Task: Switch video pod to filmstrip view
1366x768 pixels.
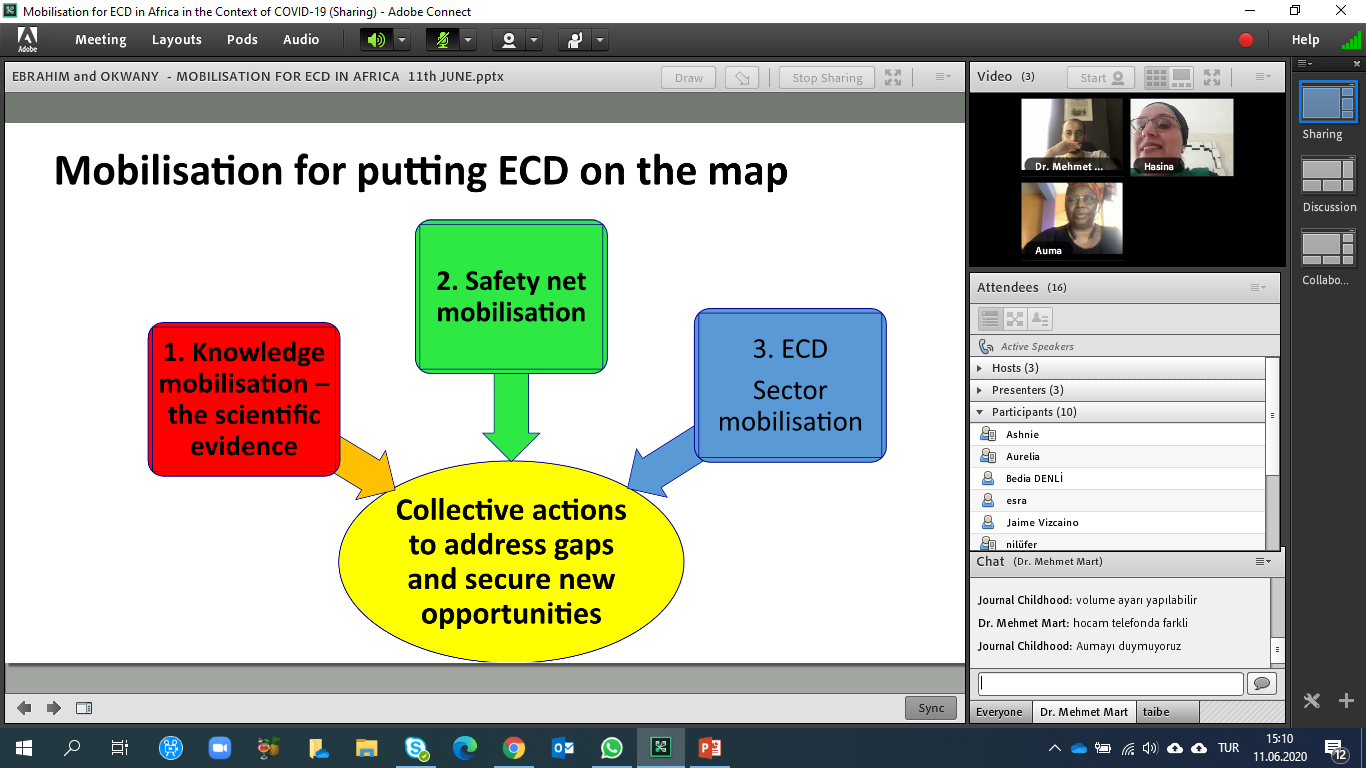Action: click(1181, 77)
